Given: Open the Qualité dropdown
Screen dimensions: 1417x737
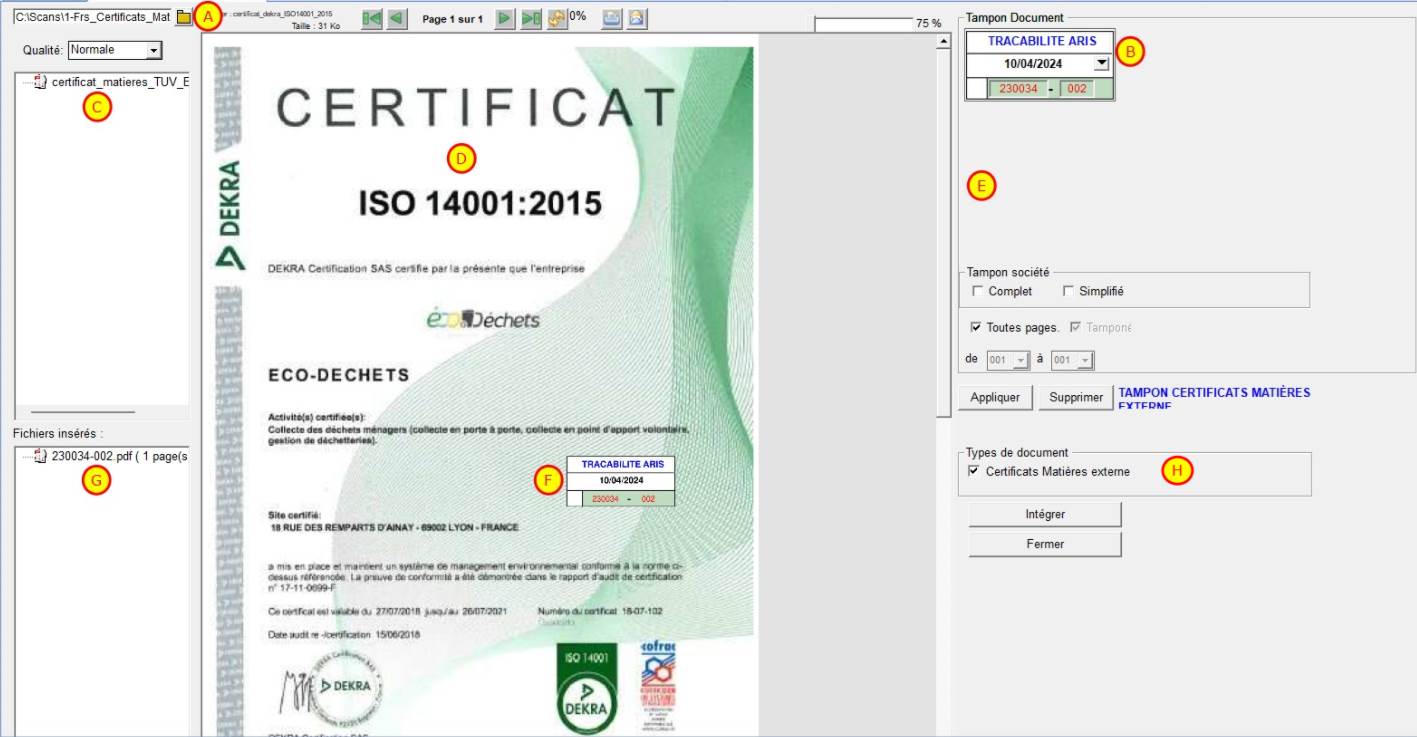Looking at the screenshot, I should coord(153,50).
